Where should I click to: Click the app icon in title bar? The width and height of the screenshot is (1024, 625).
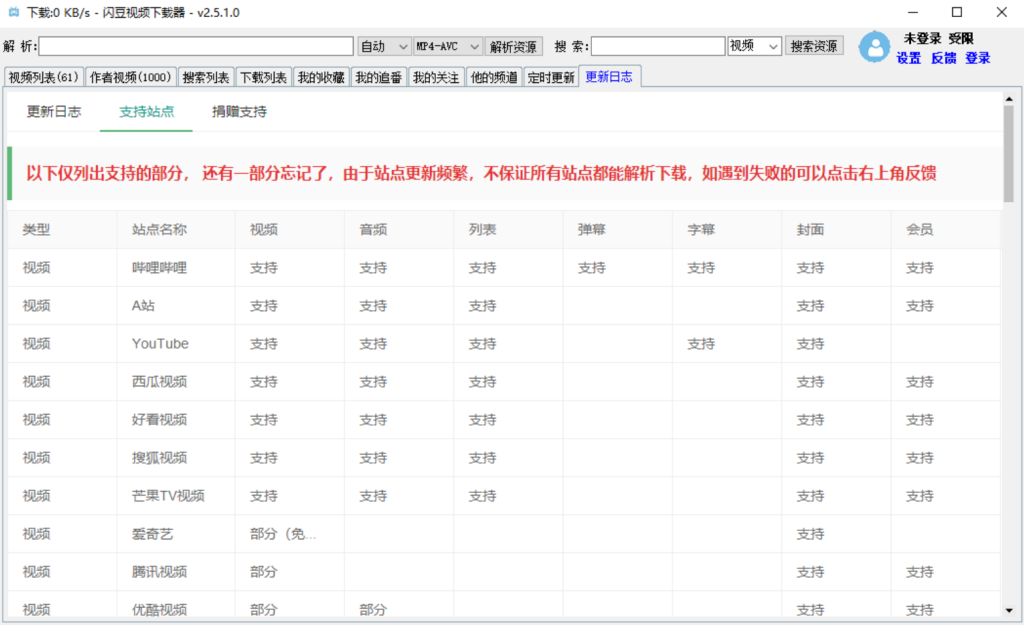[13, 12]
